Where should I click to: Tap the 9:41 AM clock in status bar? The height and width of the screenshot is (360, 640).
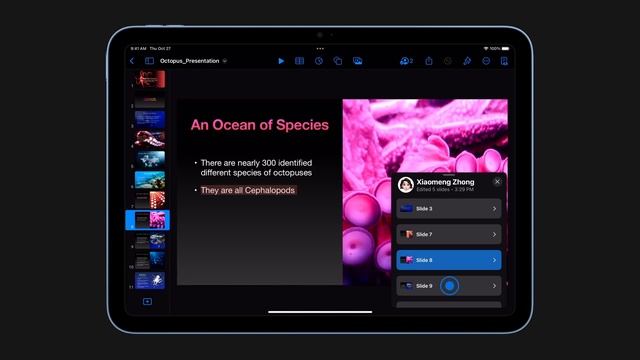[x=138, y=49]
